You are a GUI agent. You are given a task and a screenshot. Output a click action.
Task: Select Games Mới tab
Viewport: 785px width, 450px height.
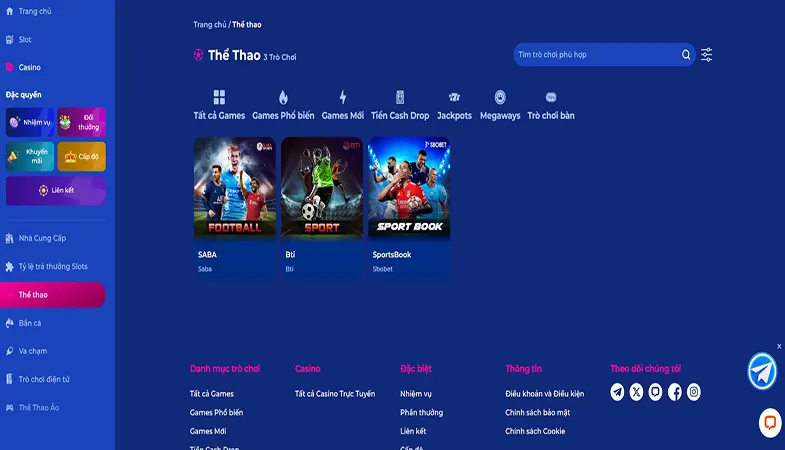[343, 105]
